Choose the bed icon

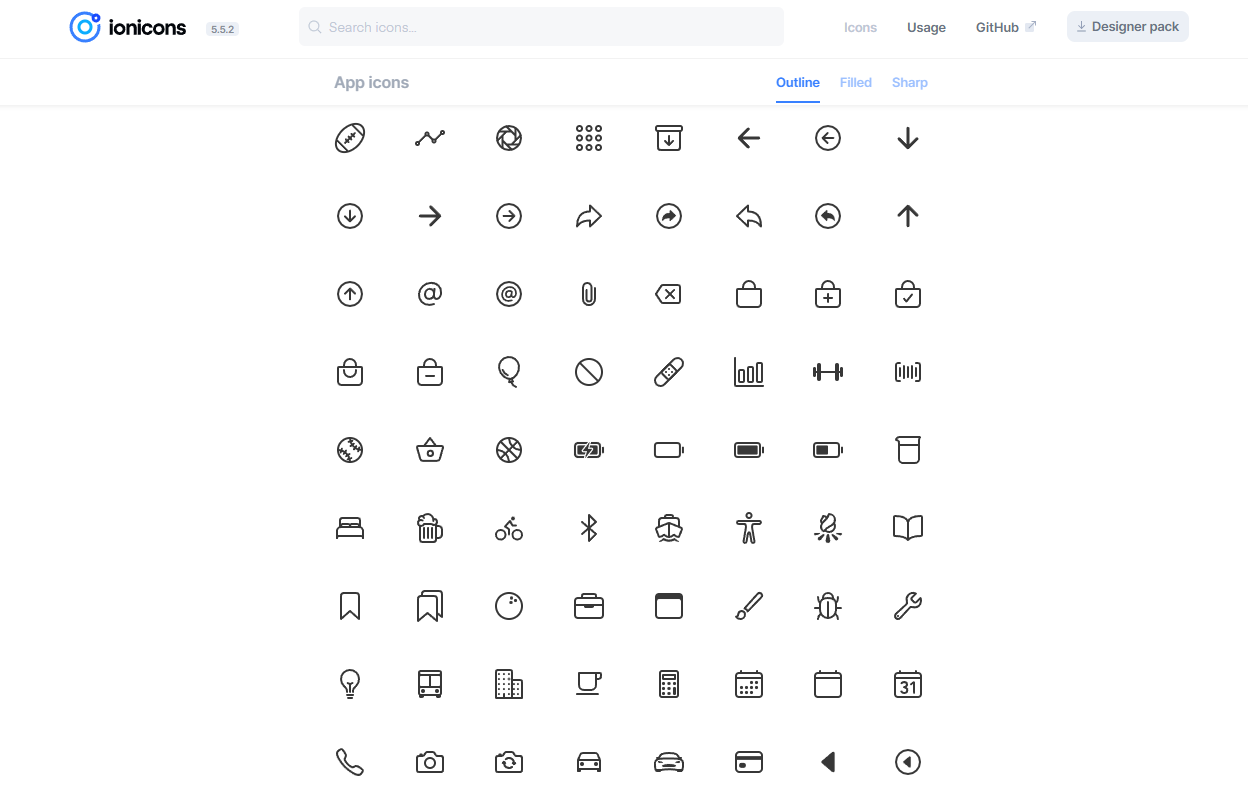[x=350, y=528]
